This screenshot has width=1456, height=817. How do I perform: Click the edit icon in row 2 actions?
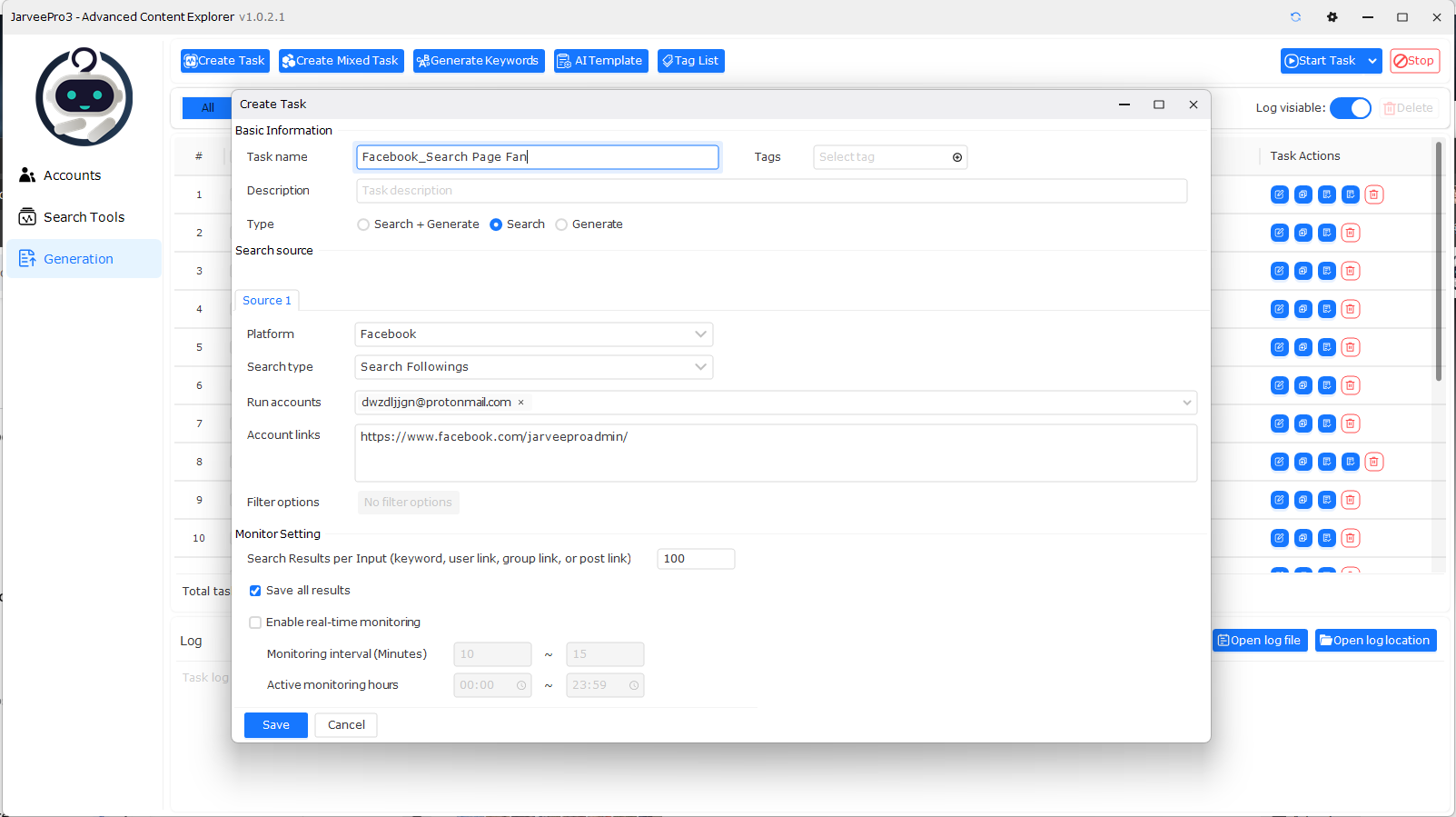click(x=1279, y=233)
